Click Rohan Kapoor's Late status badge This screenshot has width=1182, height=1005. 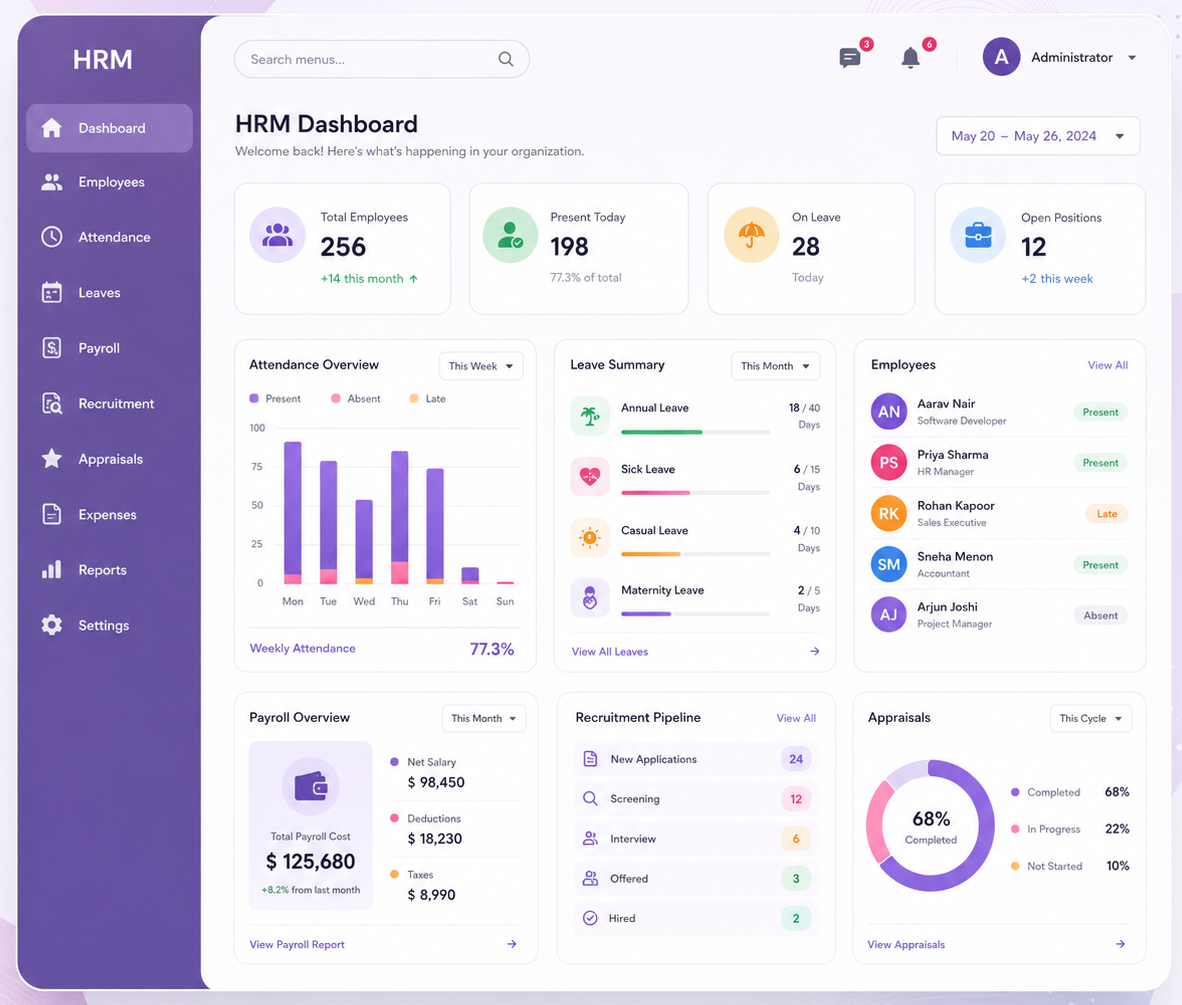click(x=1107, y=513)
